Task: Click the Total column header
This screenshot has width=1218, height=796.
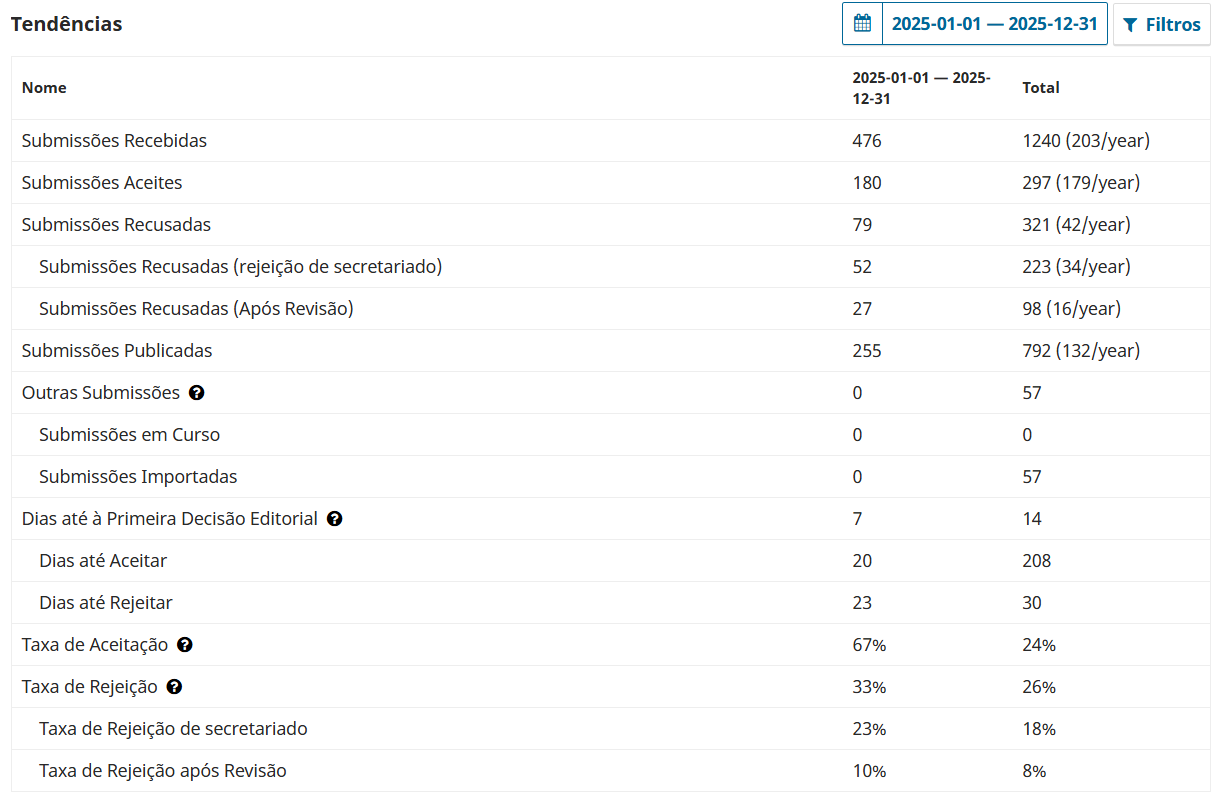Action: point(1041,88)
